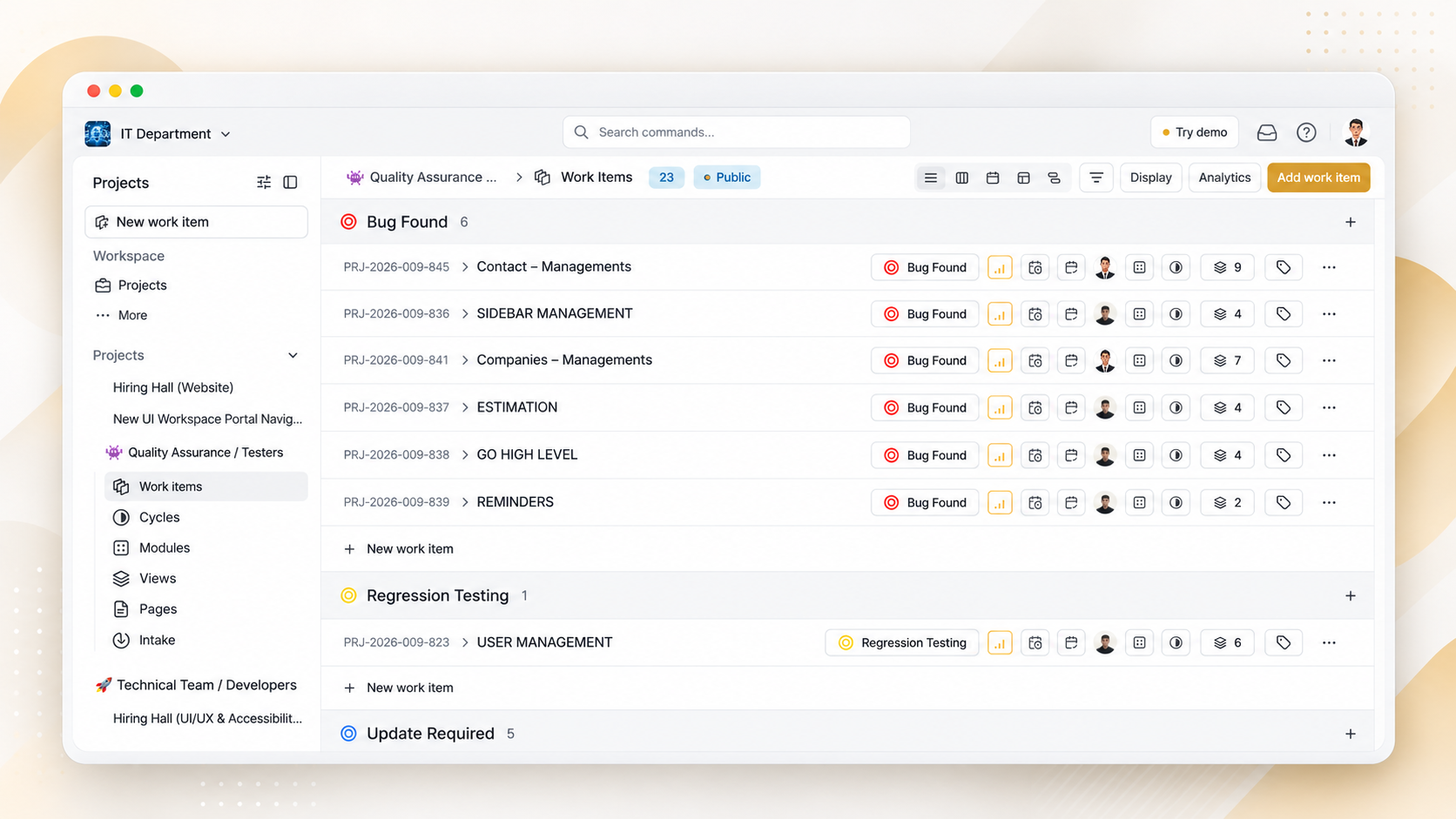Open the filters icon button
The height and width of the screenshot is (819, 1456).
(1096, 178)
